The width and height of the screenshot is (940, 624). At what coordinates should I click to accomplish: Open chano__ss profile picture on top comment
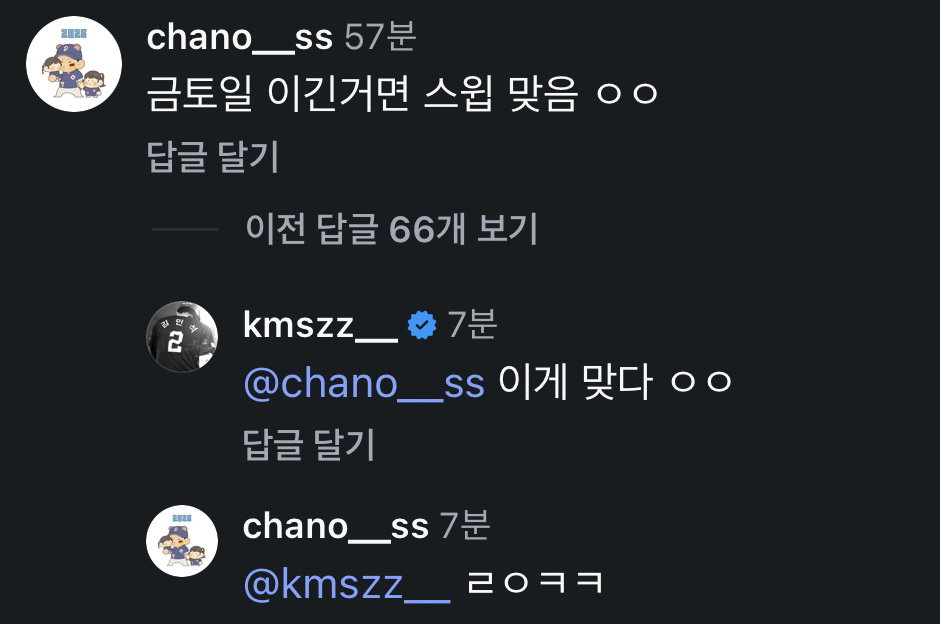[x=74, y=64]
